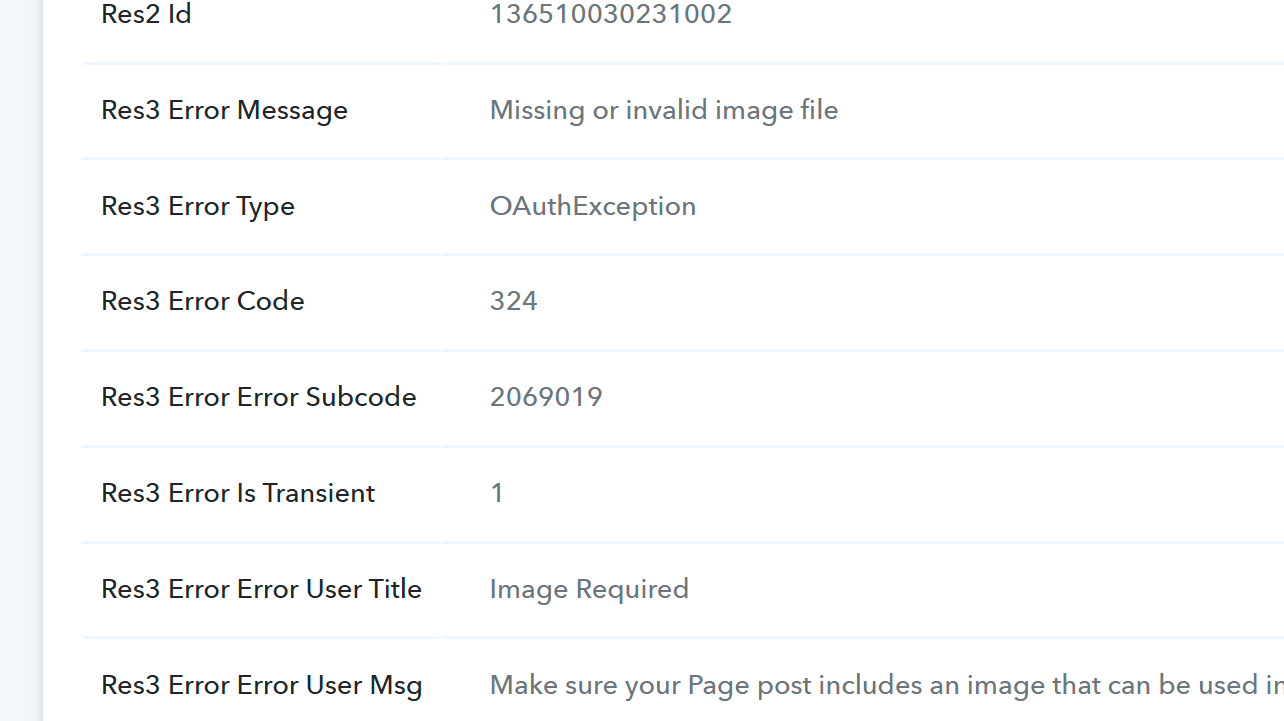Click the word 'Subcode' in the row label
The width and height of the screenshot is (1284, 721).
(361, 397)
